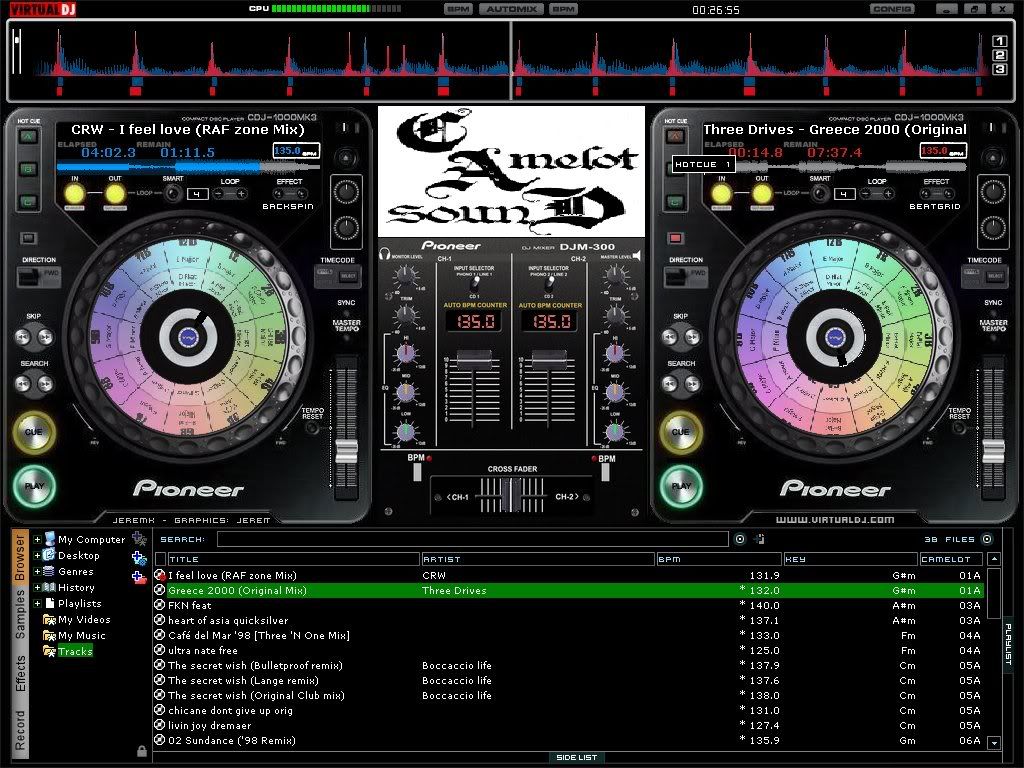Skip backward on the left deck
This screenshot has height=768, width=1024.
23,337
